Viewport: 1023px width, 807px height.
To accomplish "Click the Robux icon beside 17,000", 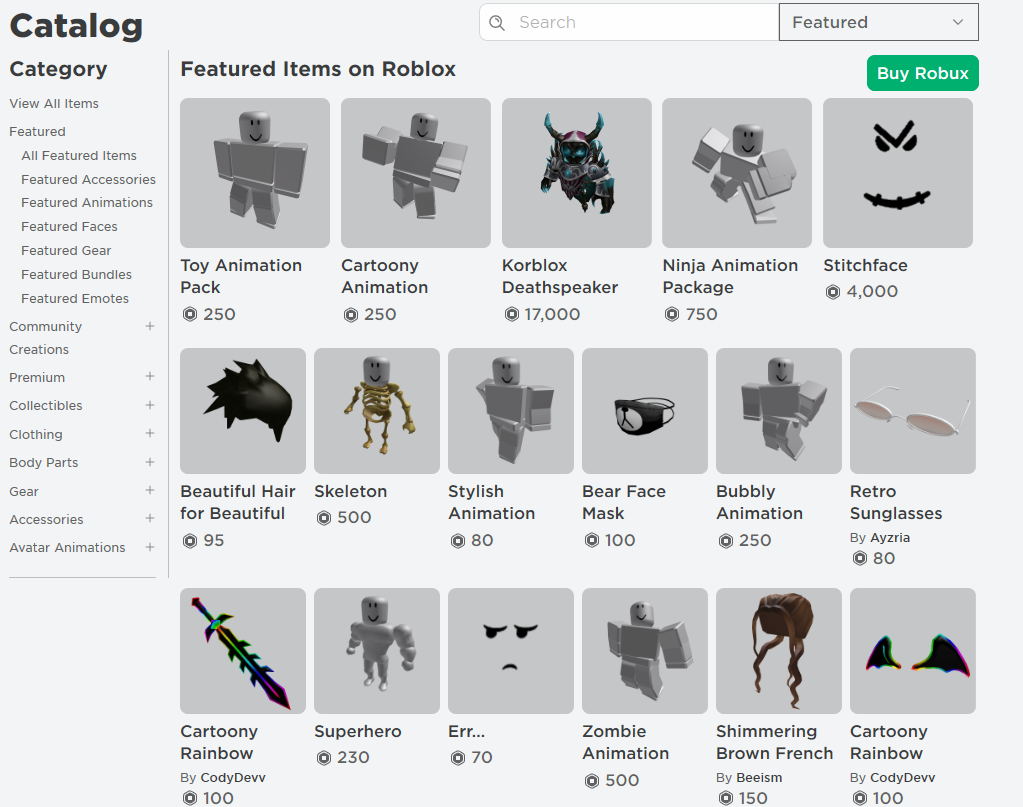I will 512,314.
